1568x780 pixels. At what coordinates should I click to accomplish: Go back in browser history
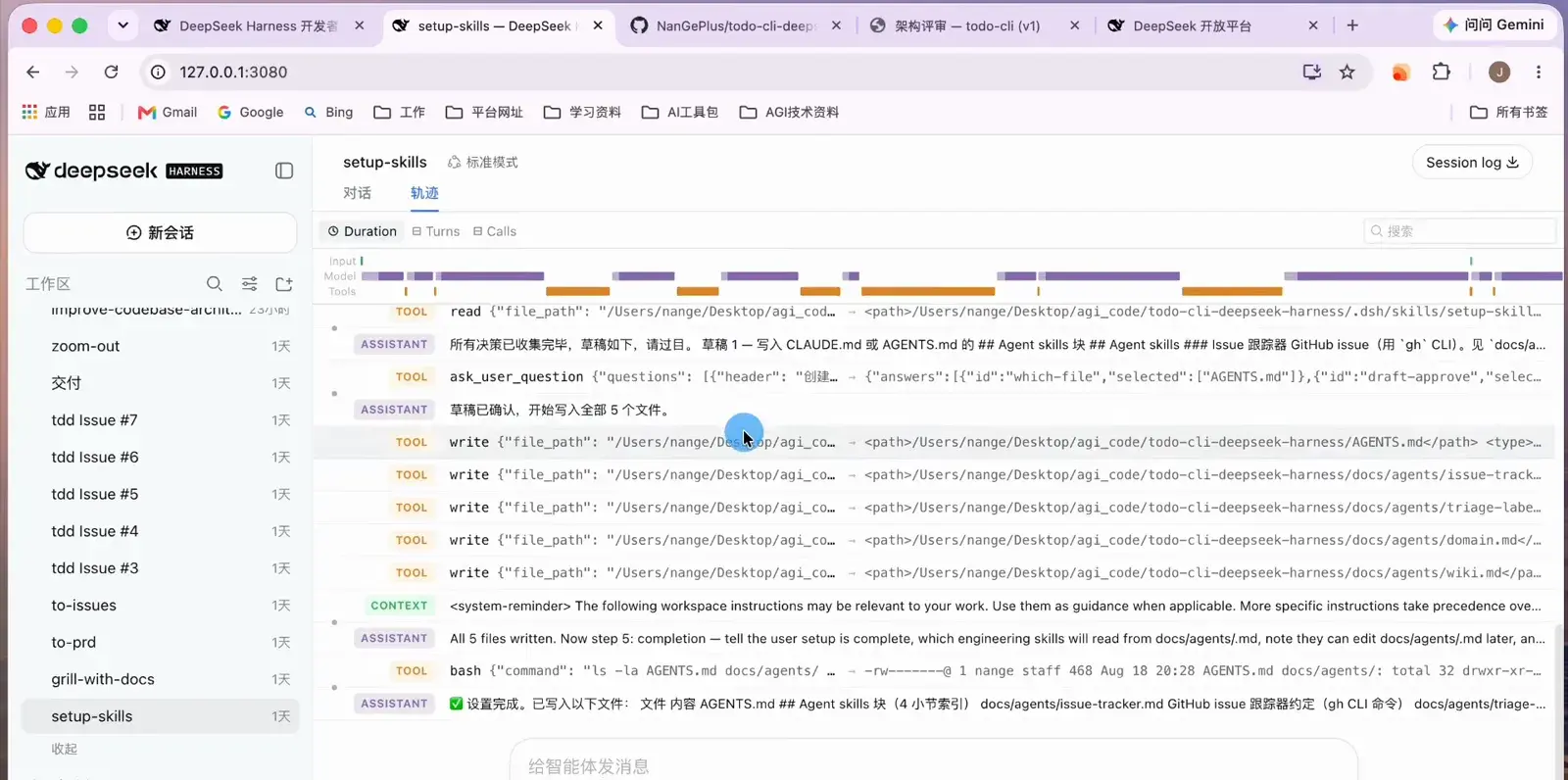(32, 72)
